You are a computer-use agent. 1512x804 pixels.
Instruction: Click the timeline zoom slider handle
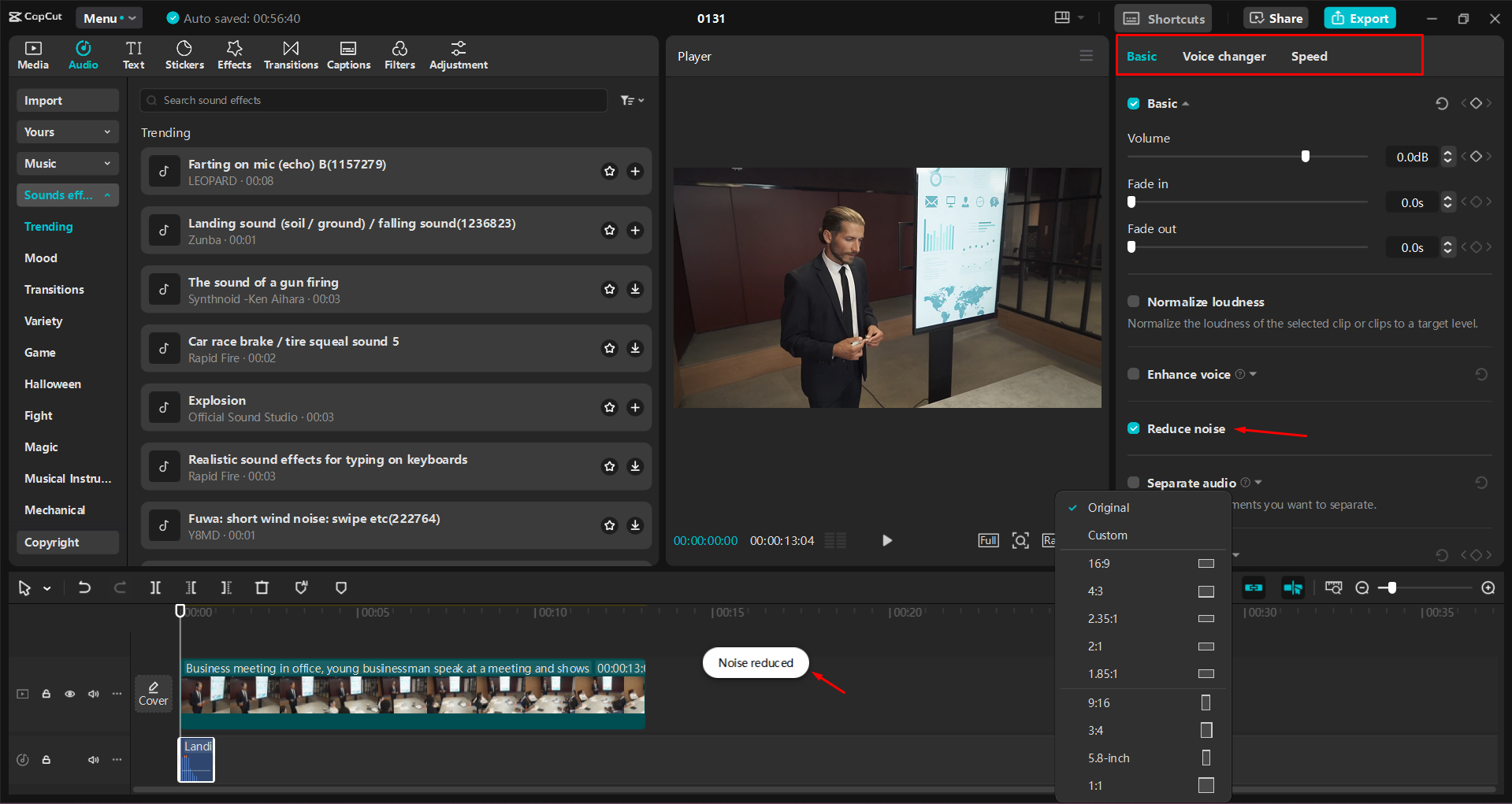[x=1392, y=587]
